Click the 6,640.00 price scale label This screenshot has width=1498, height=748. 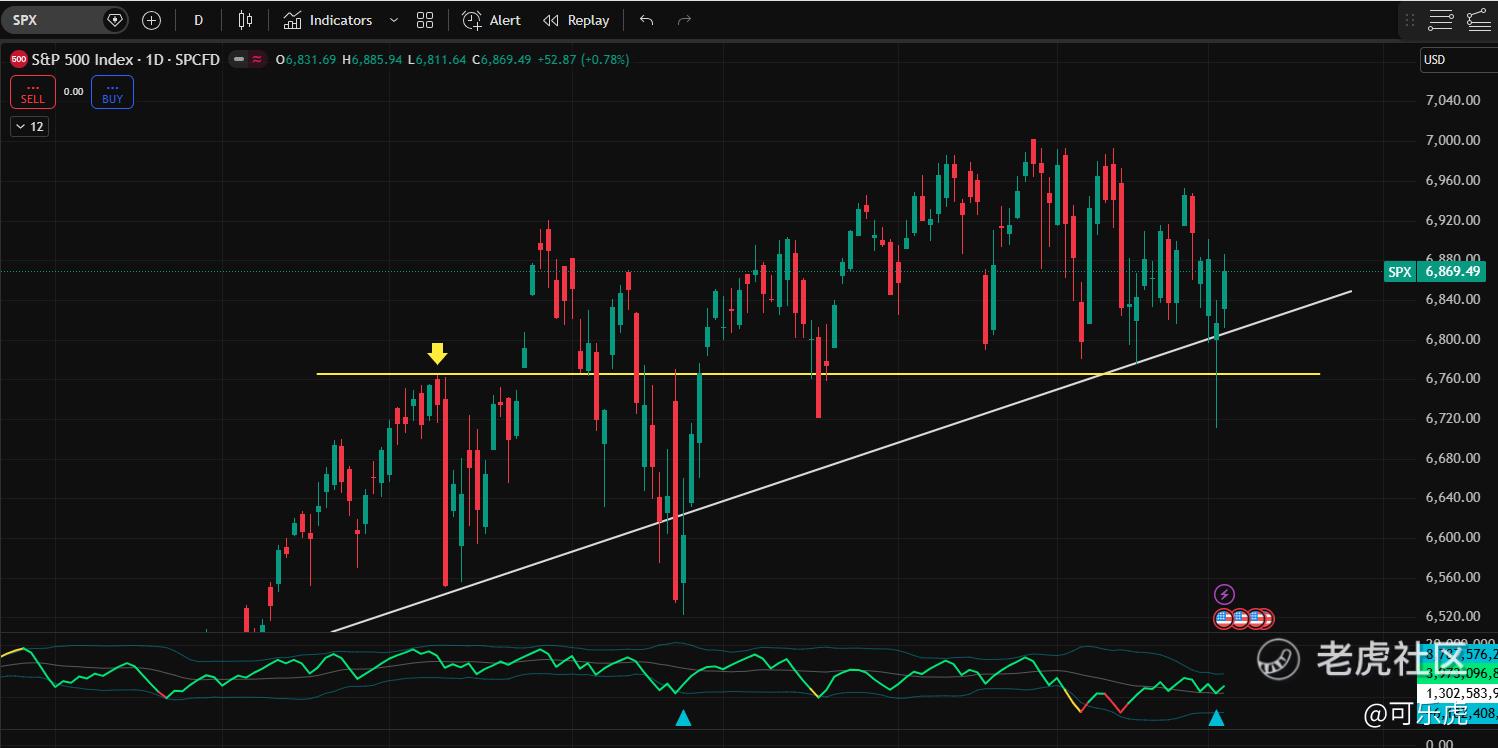click(x=1452, y=497)
